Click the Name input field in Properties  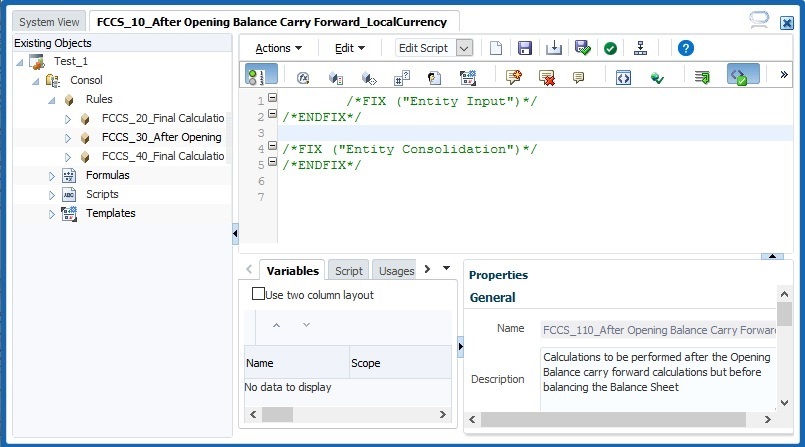tap(658, 330)
